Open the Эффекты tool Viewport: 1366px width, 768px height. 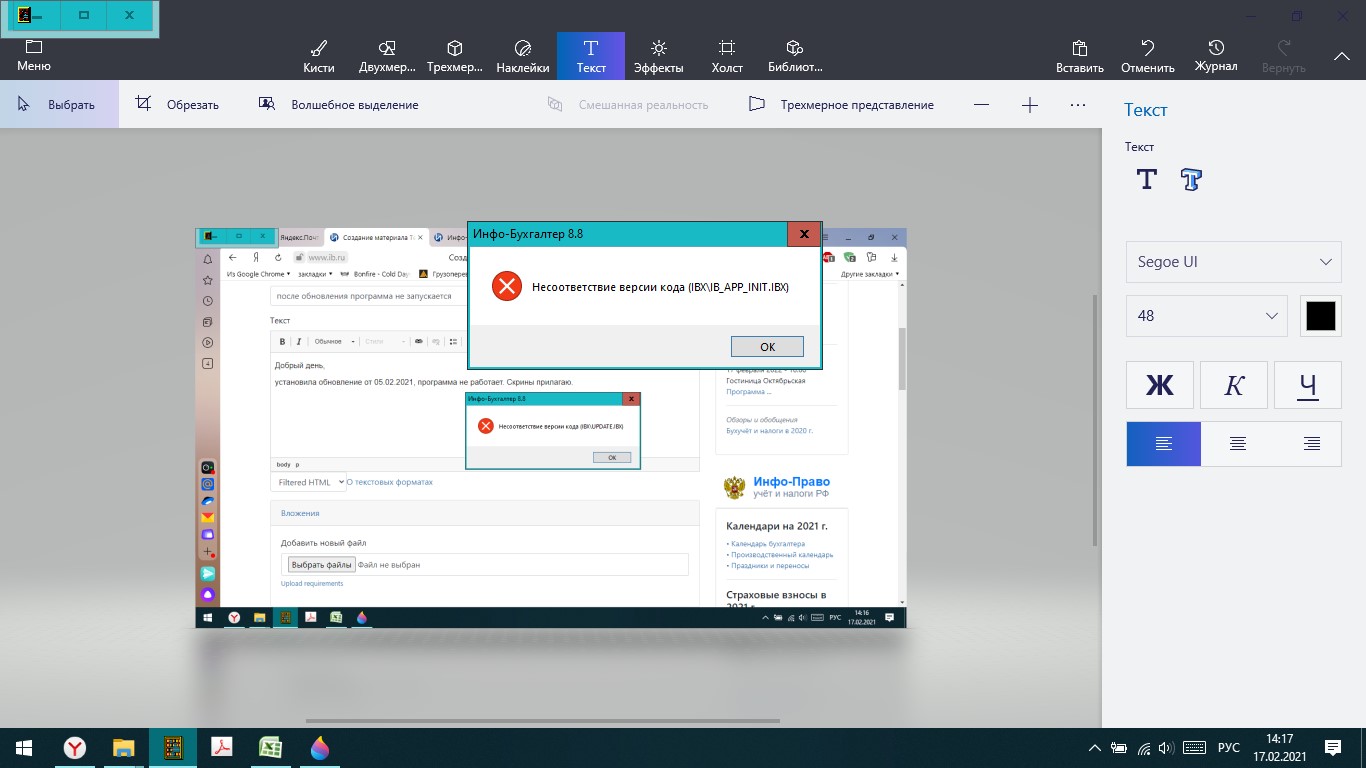659,57
